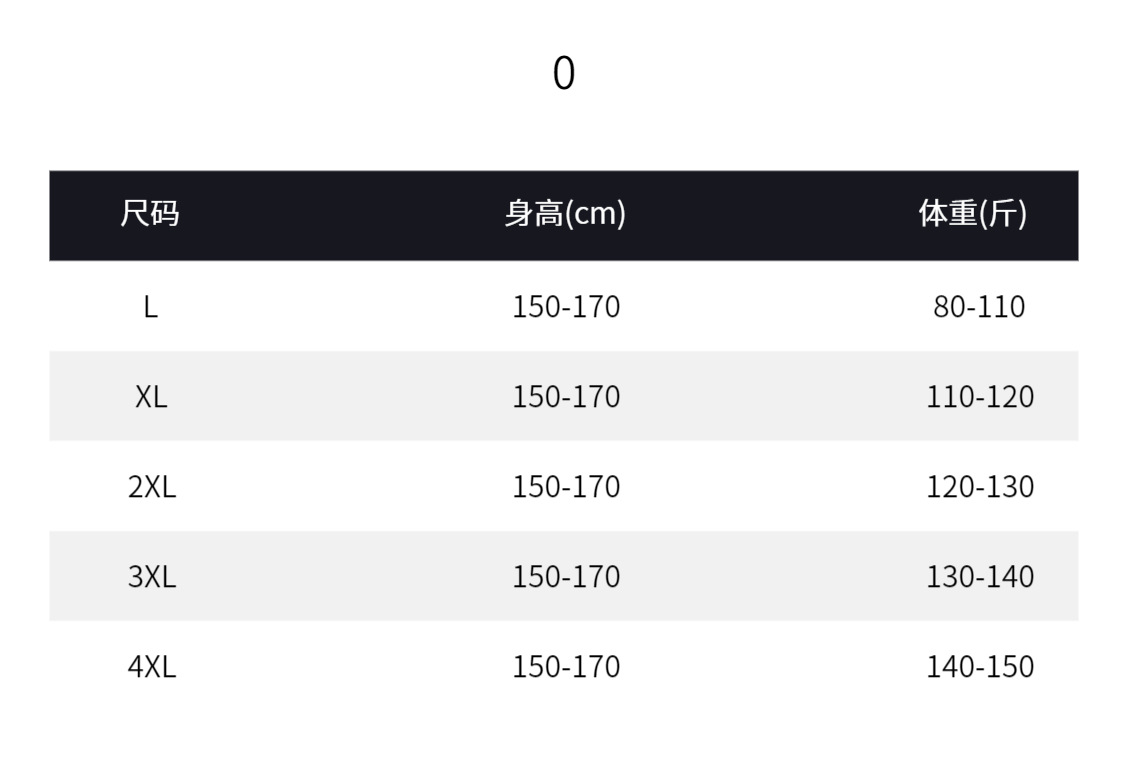Click the height value in XL row
This screenshot has width=1125, height=757.
point(566,397)
